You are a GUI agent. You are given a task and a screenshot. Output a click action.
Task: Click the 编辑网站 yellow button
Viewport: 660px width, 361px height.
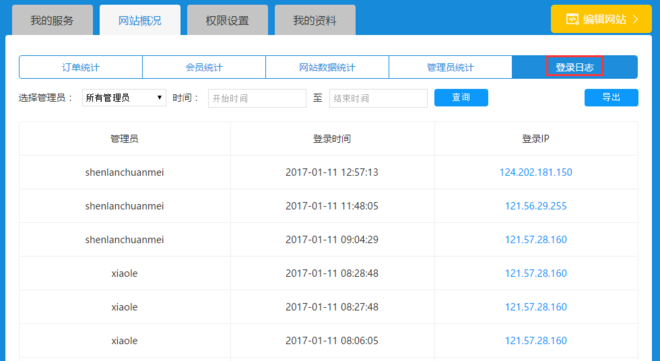point(601,19)
